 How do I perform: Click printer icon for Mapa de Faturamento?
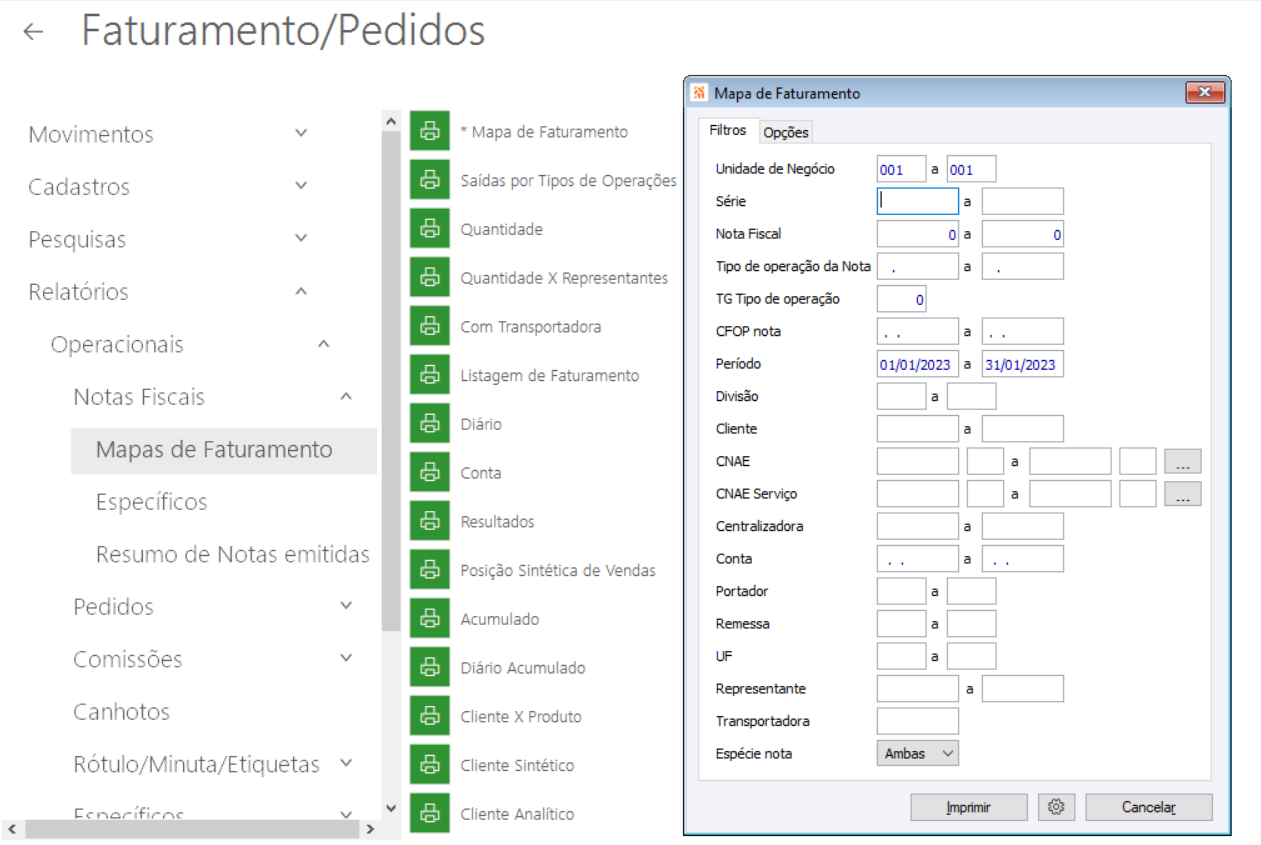[x=430, y=131]
